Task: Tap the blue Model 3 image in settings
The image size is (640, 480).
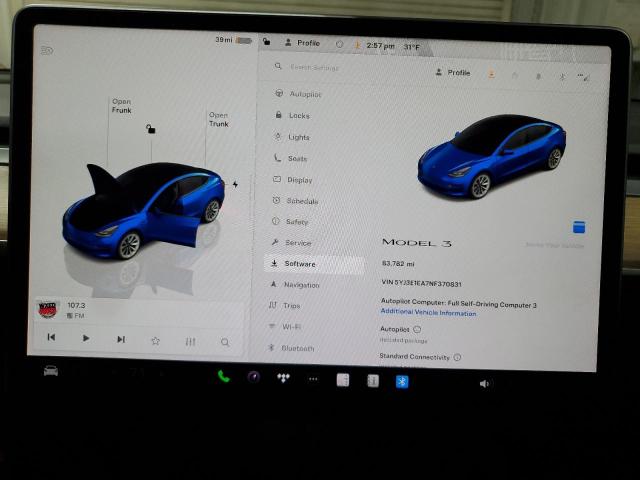Action: pos(492,156)
